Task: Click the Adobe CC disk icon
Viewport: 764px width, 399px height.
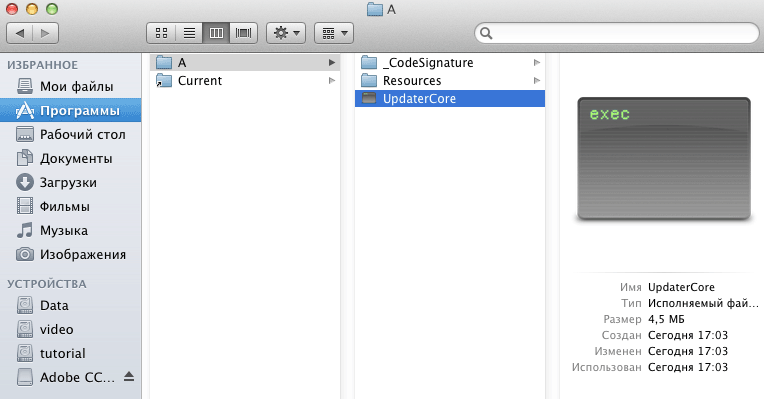Action: click(x=25, y=377)
